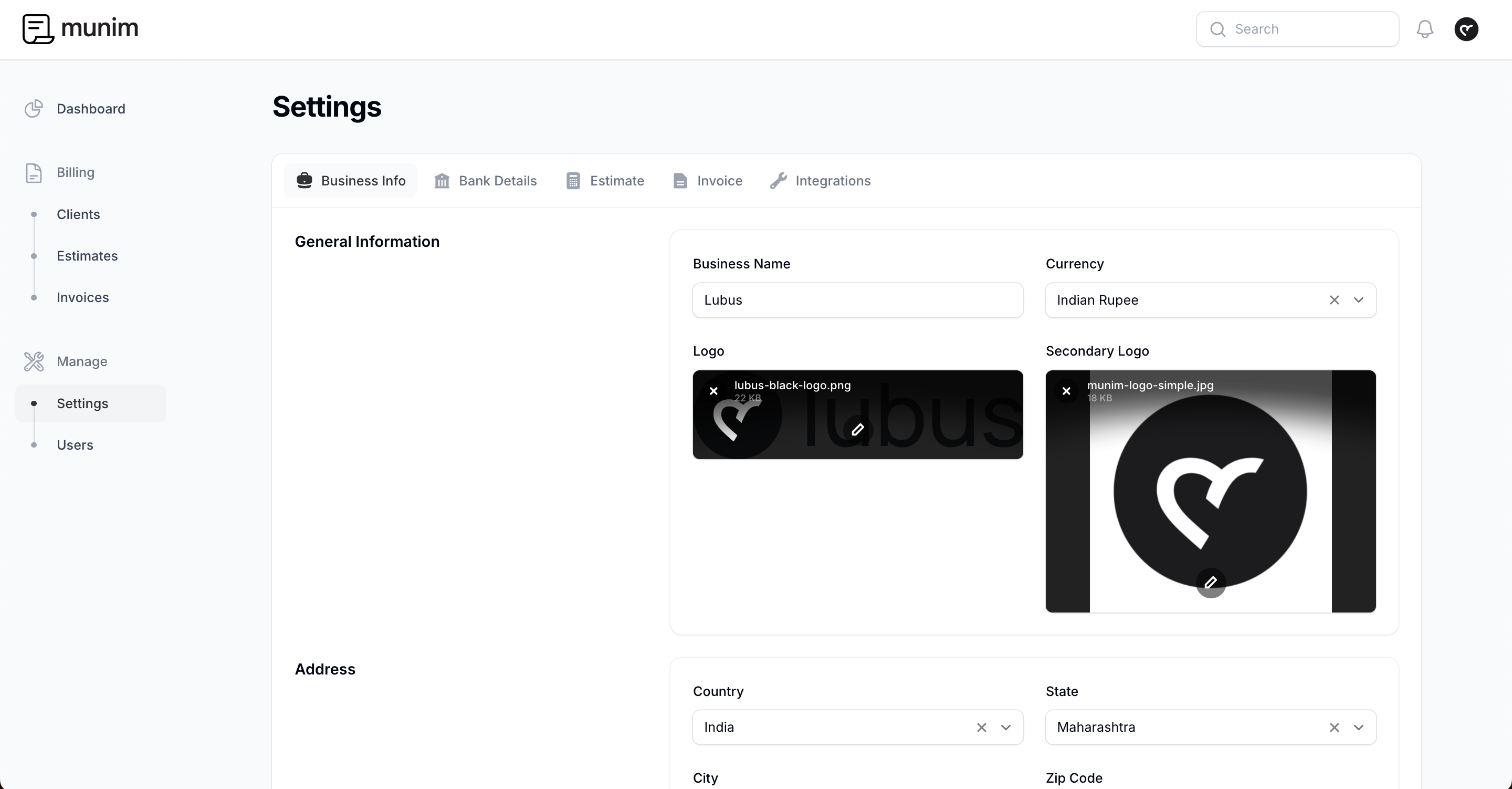Screen dimensions: 1512x789
Task: Clear the Indian Rupee currency selection
Action: (1334, 299)
